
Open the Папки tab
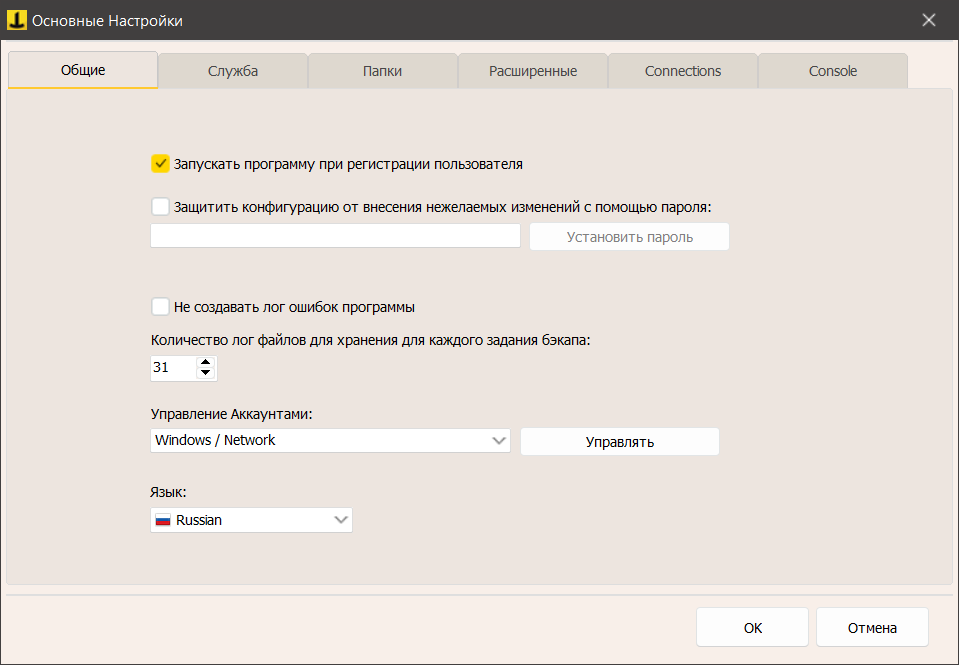[x=383, y=71]
